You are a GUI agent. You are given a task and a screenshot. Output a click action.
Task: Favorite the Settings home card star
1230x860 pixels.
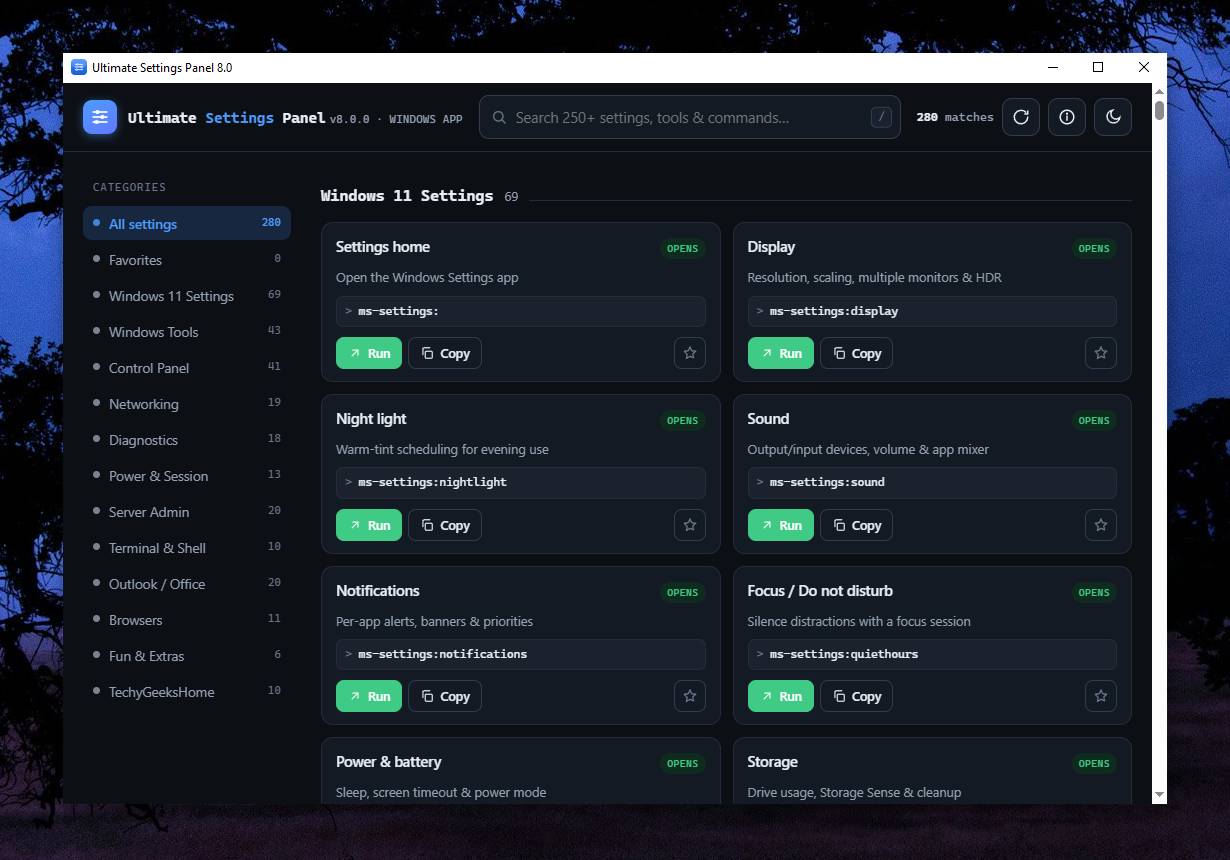tap(690, 353)
